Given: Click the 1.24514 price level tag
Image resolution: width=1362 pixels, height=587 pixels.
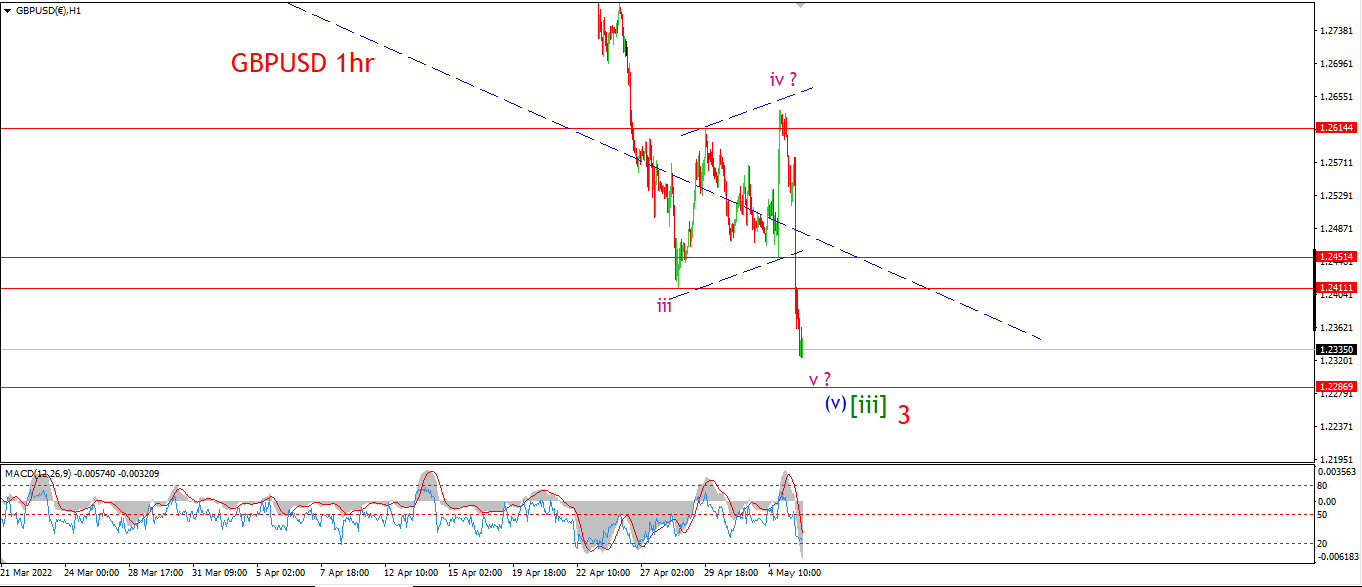Looking at the screenshot, I should point(1335,257).
